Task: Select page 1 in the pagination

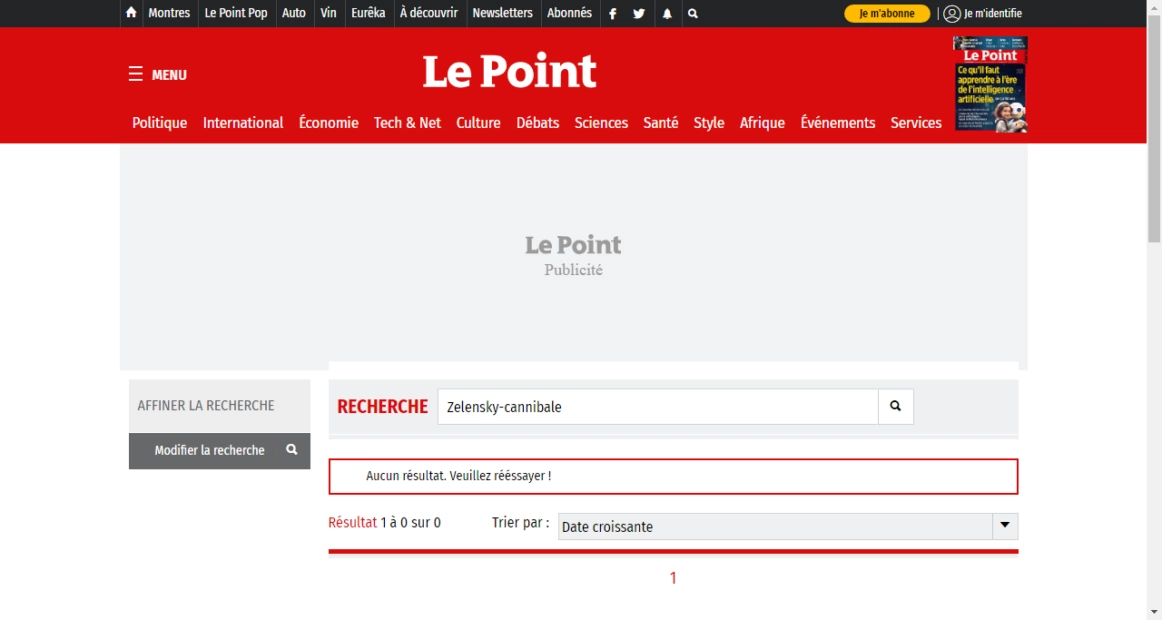Action: pyautogui.click(x=673, y=578)
